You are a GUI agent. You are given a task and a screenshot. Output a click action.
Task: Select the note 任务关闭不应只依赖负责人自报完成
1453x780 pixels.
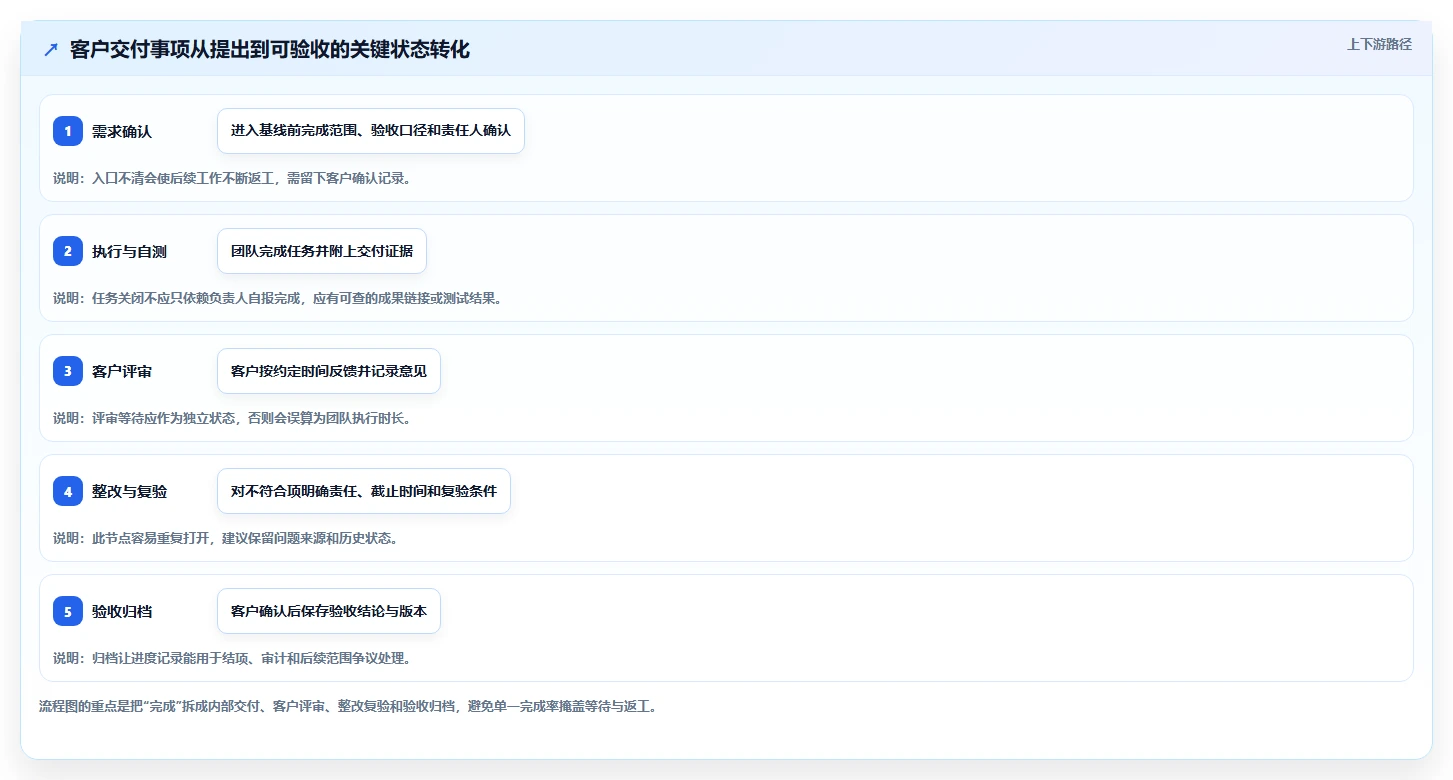point(277,298)
